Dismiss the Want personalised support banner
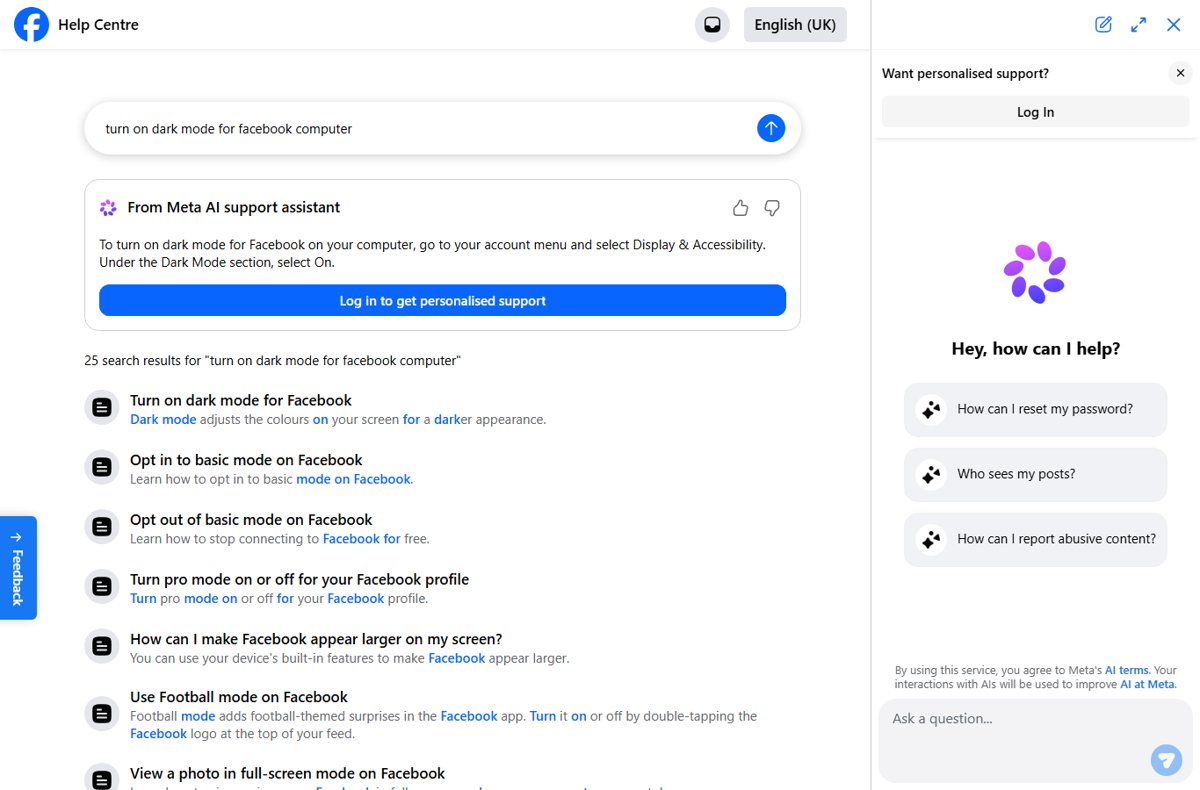Image resolution: width=1200 pixels, height=790 pixels. 1180,73
